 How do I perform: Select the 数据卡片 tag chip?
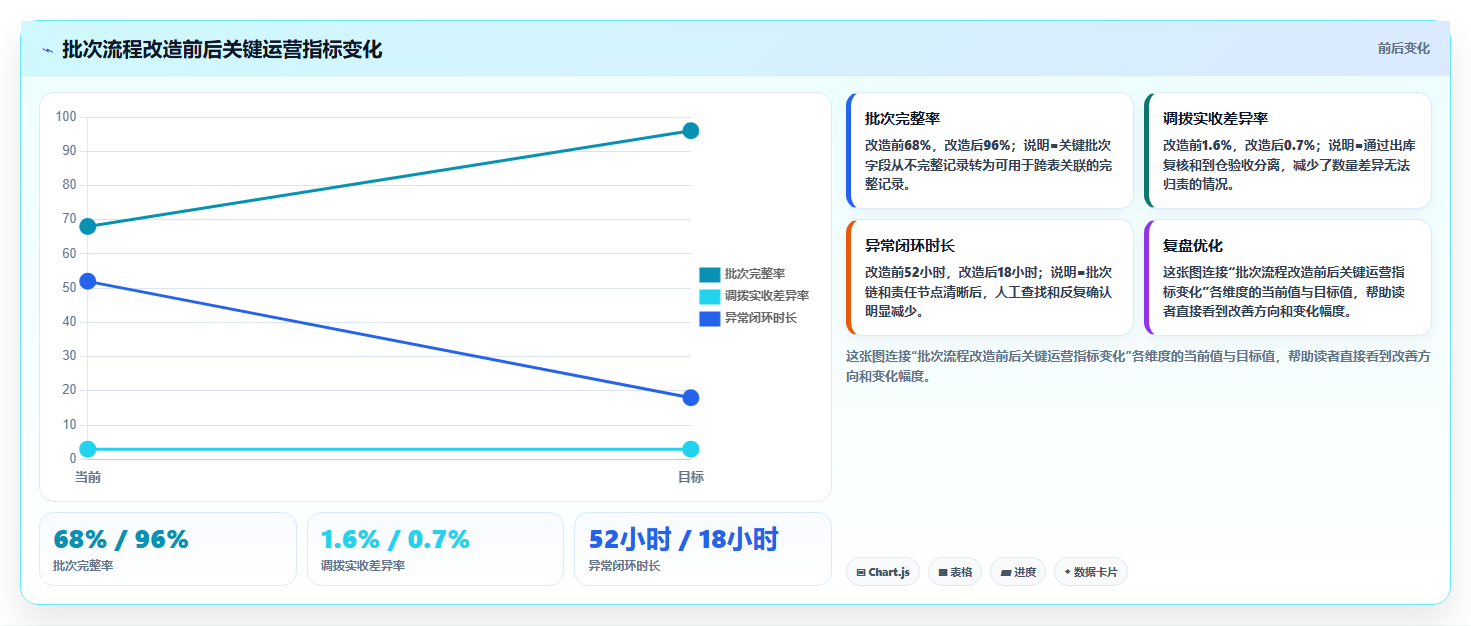click(x=1091, y=572)
